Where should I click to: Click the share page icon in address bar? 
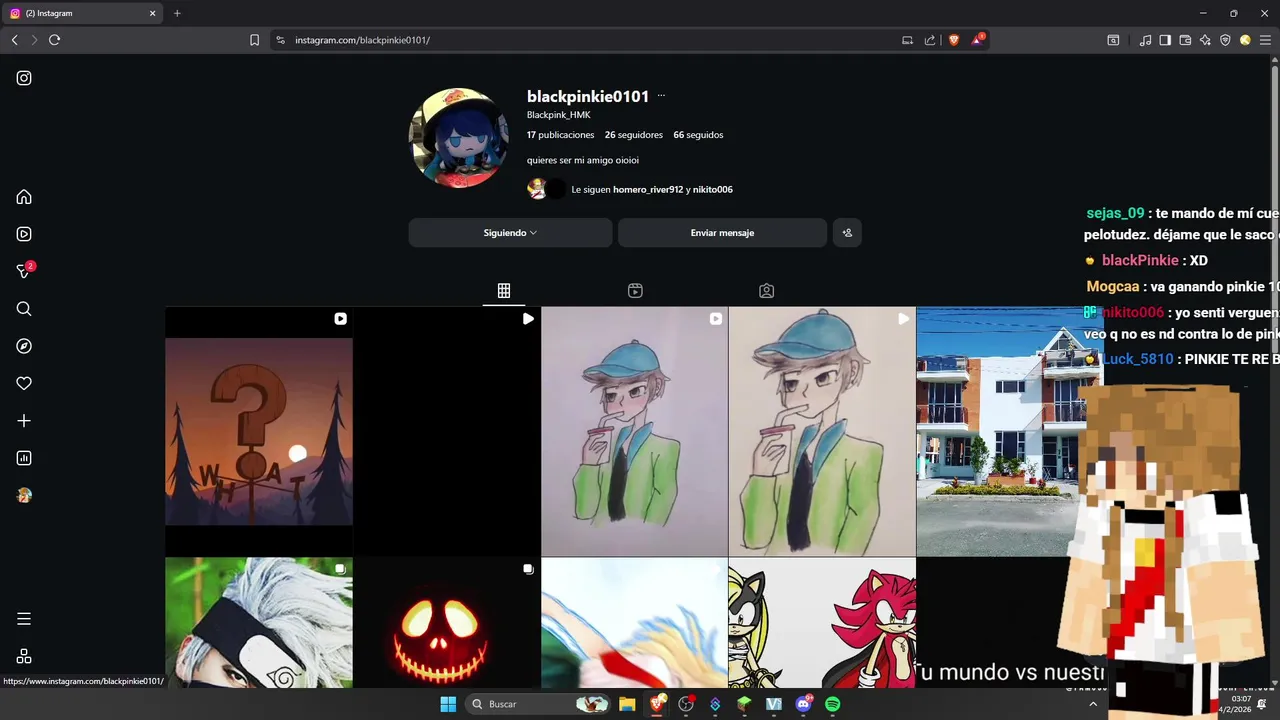point(930,40)
